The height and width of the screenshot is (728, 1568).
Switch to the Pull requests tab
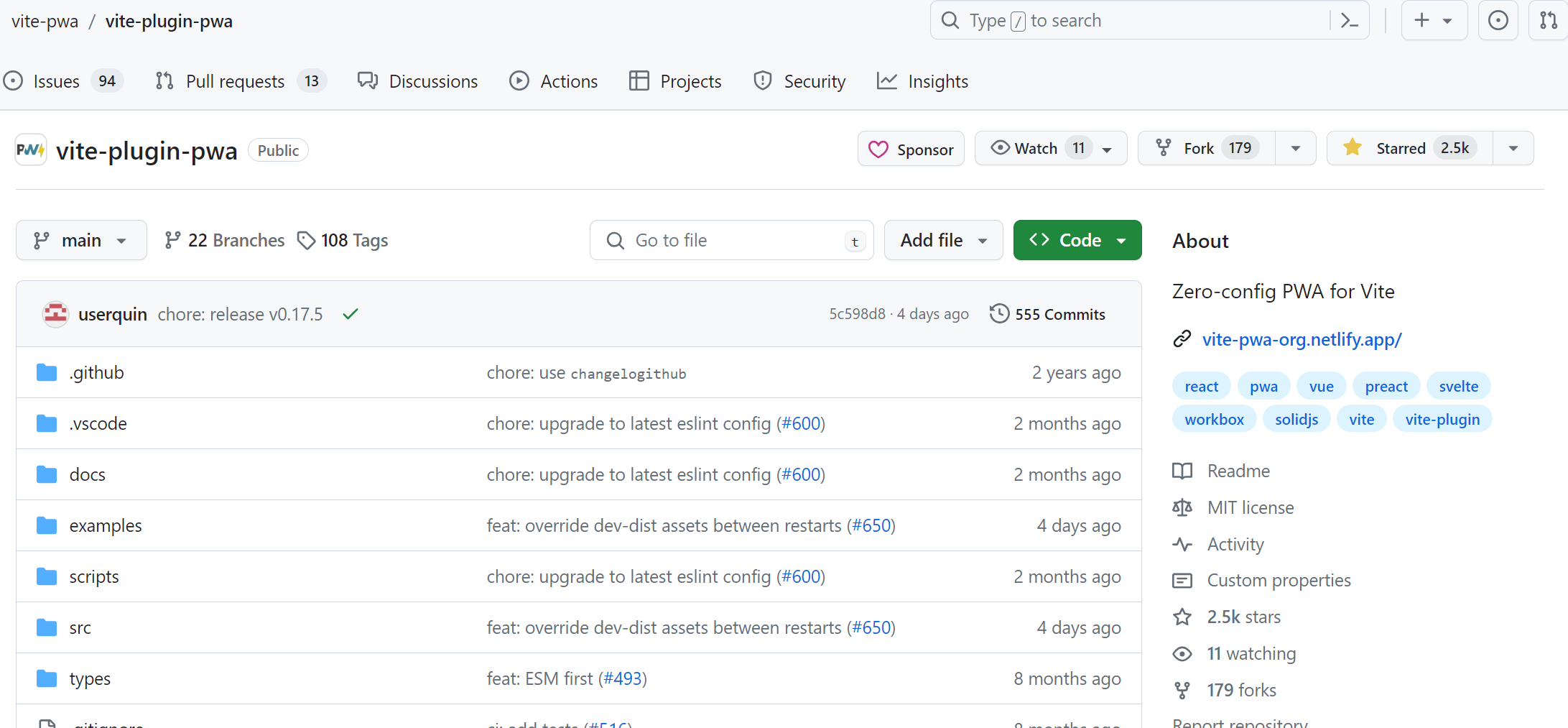point(241,81)
